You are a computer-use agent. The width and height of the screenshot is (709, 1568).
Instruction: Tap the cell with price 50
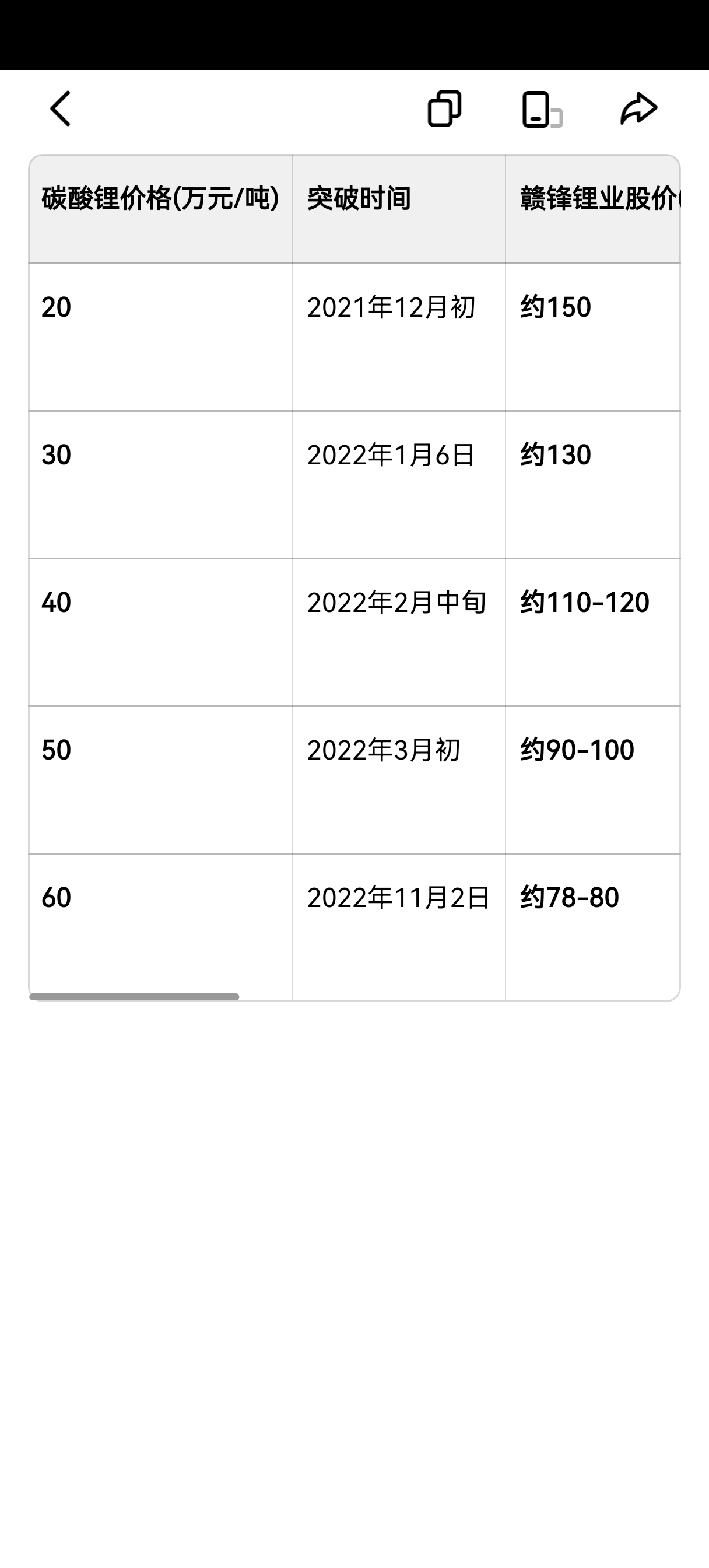(x=57, y=750)
